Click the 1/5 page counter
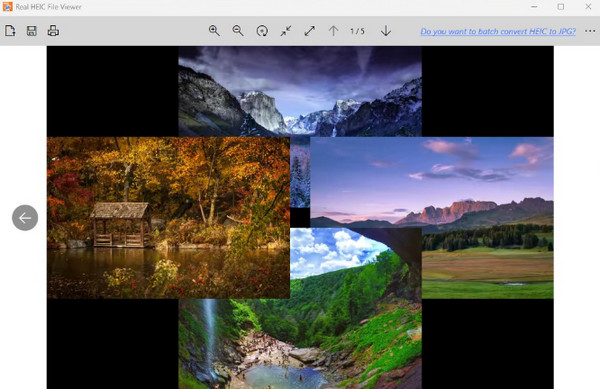This screenshot has width=600, height=389. [357, 31]
